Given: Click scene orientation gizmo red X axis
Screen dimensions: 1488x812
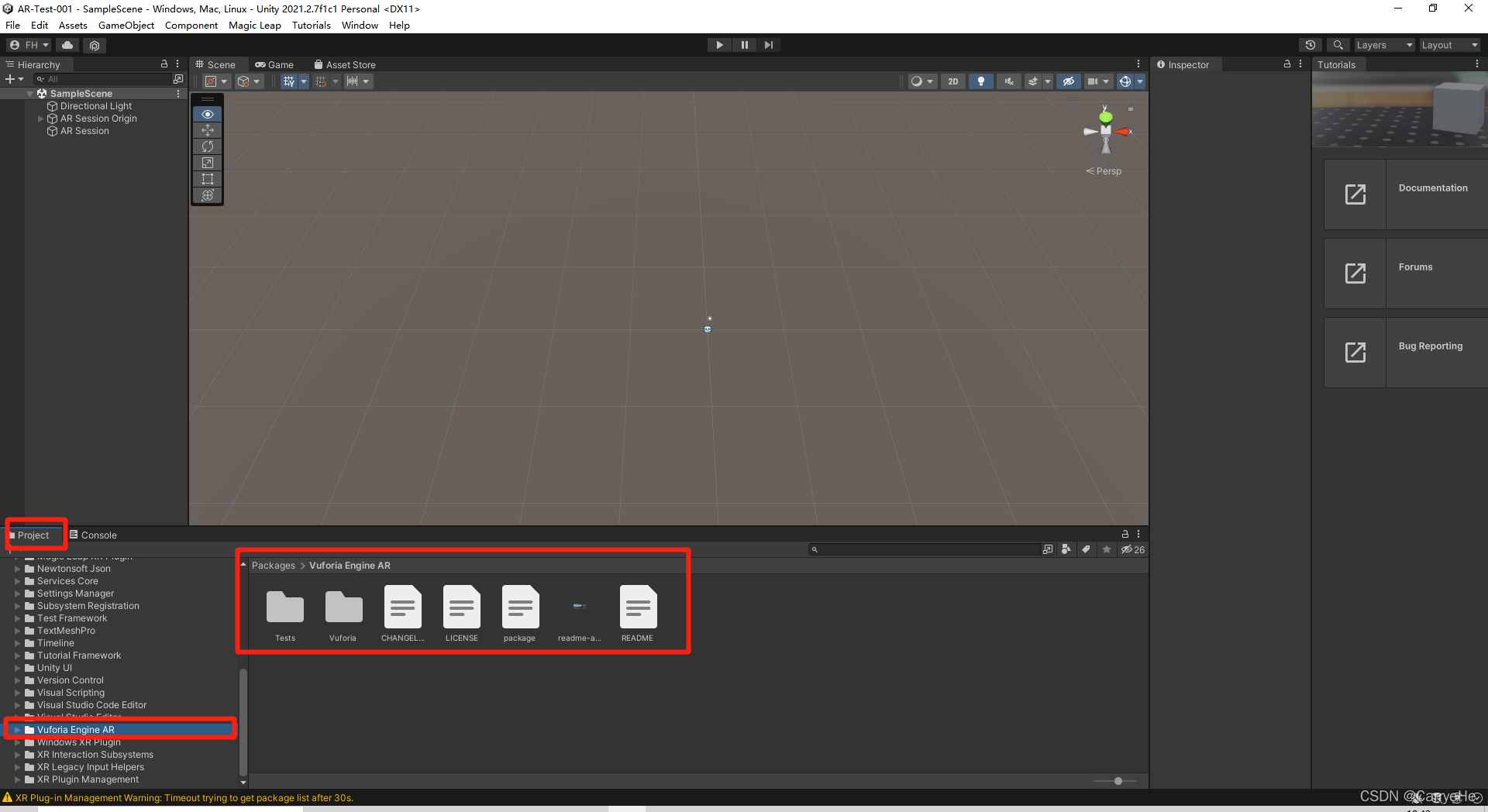Looking at the screenshot, I should [1123, 132].
